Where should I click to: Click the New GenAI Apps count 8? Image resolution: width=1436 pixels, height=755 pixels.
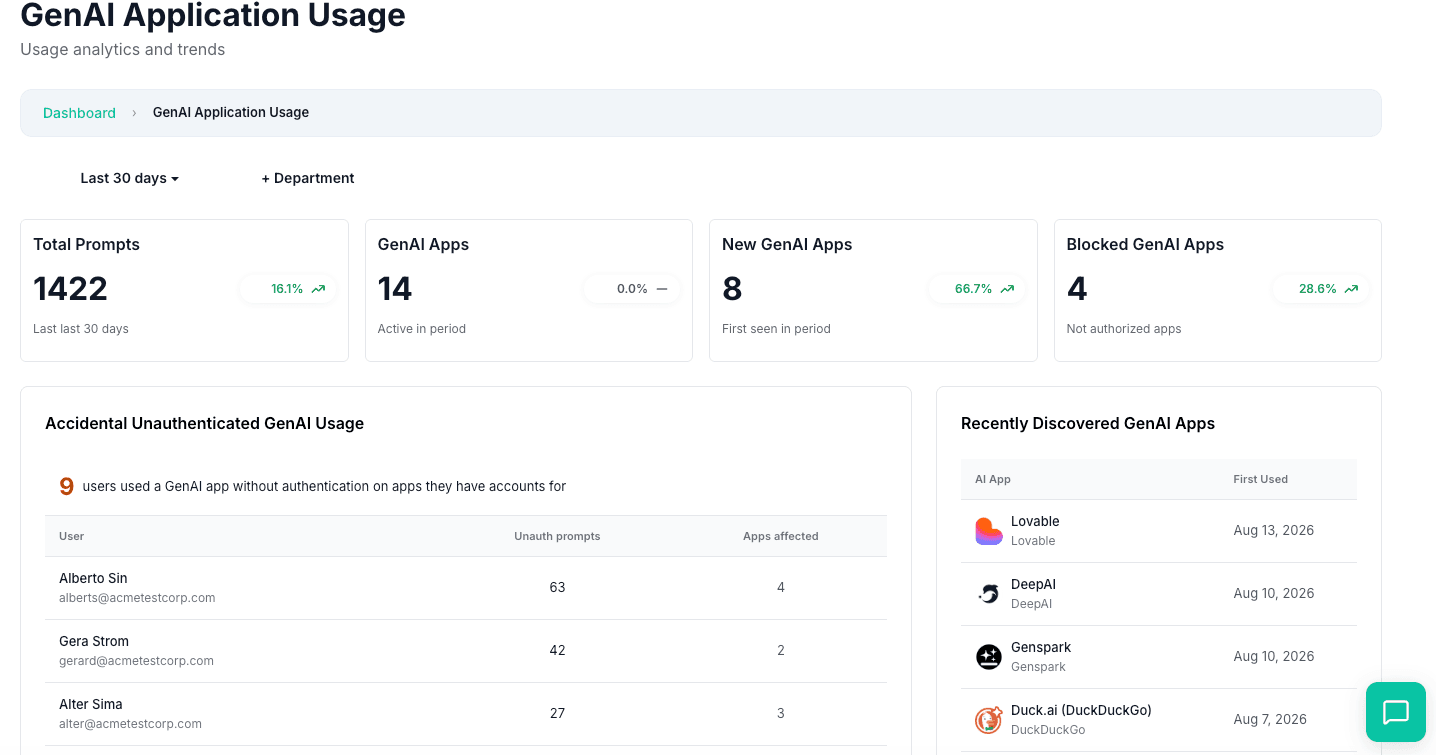732,289
